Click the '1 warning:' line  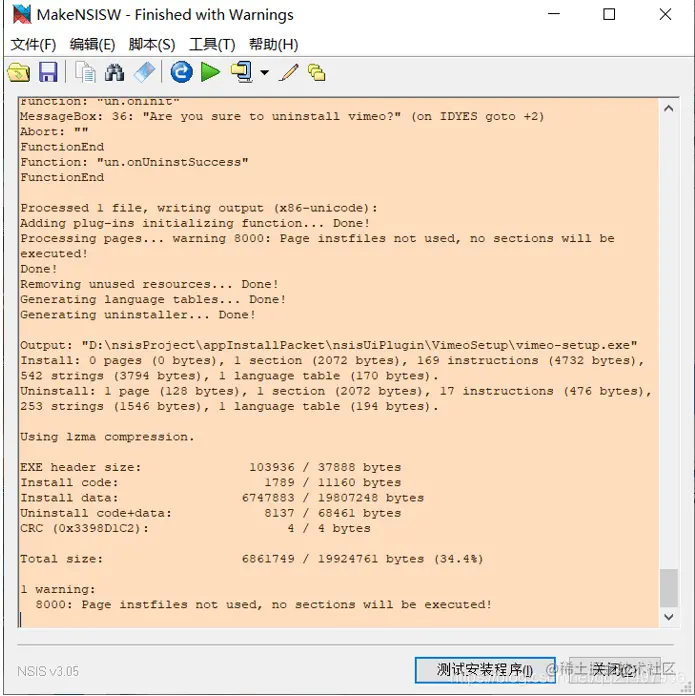58,589
